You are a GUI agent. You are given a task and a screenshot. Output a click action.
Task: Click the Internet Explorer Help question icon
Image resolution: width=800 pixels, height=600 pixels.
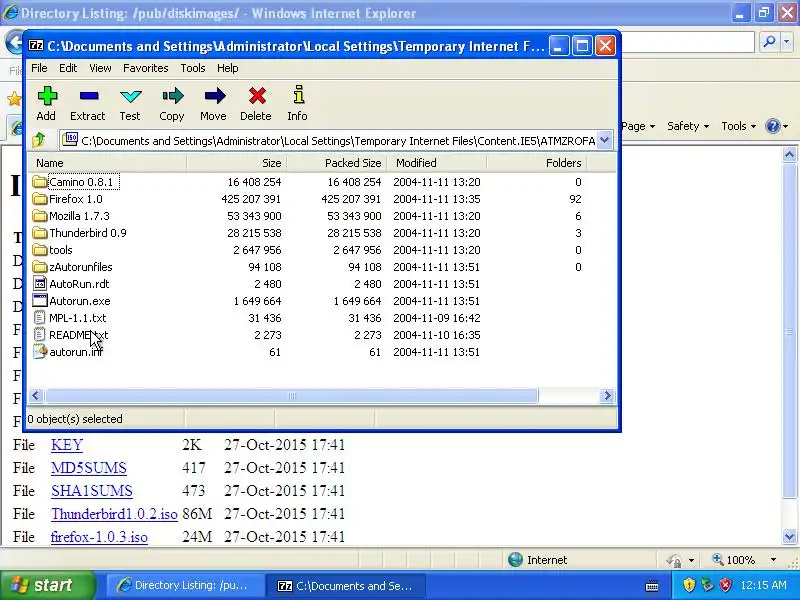(x=773, y=126)
